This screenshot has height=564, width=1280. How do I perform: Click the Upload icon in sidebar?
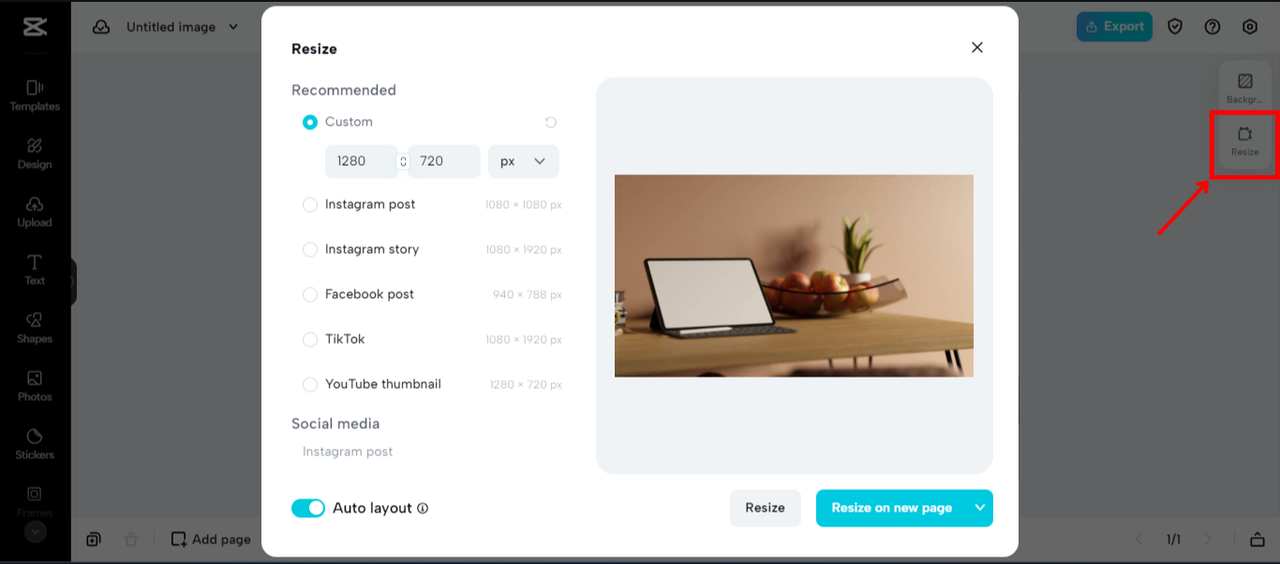pyautogui.click(x=34, y=211)
